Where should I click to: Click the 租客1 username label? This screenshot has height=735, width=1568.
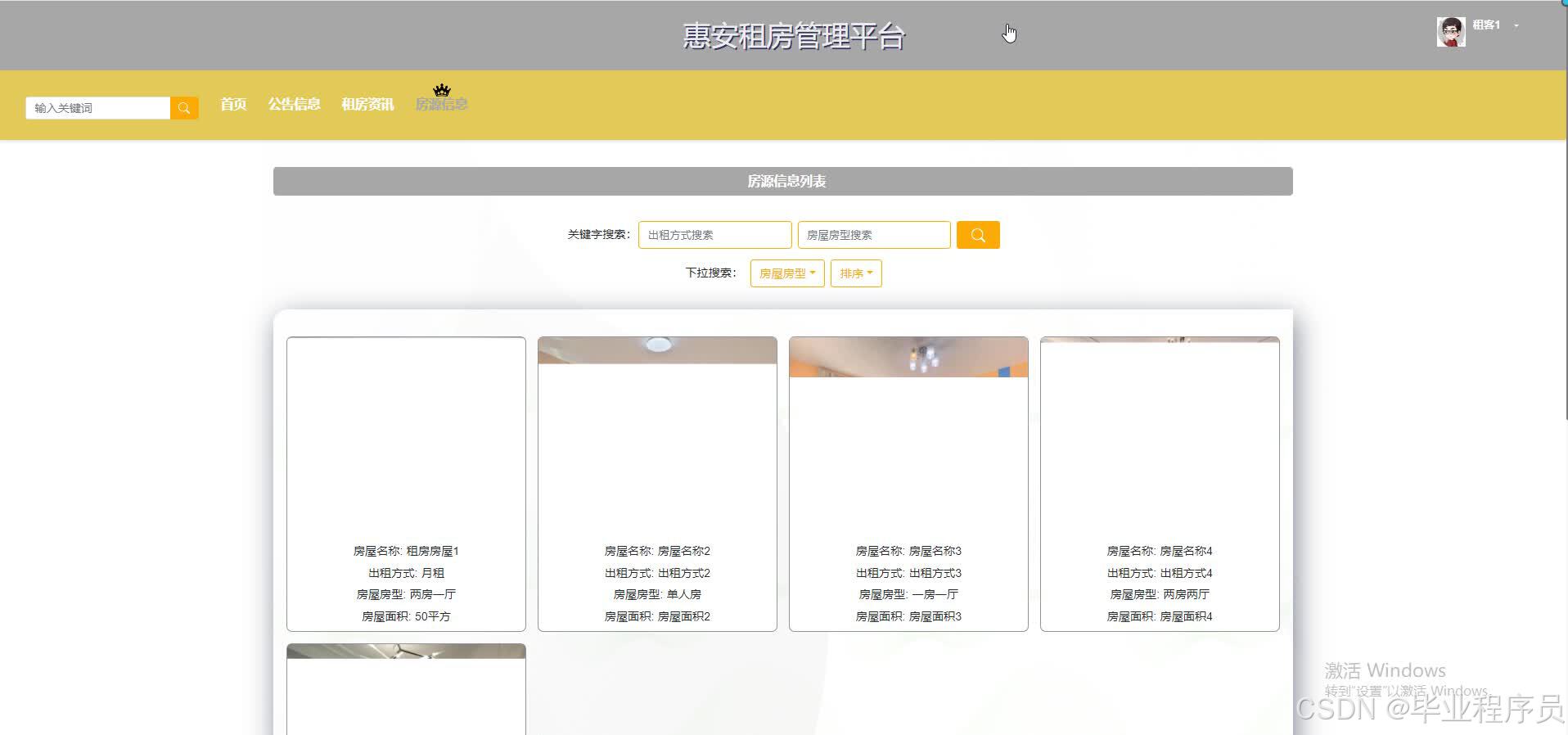click(1486, 25)
